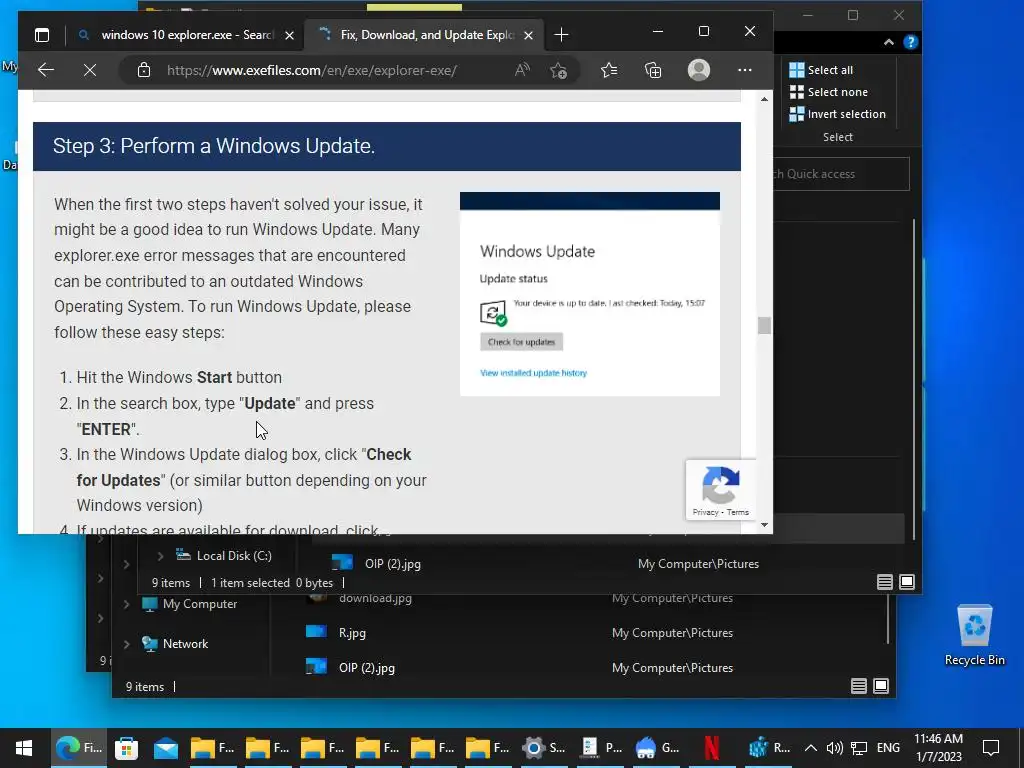Open Edge Settings and more (three dots)
This screenshot has width=1024, height=768.
[745, 70]
